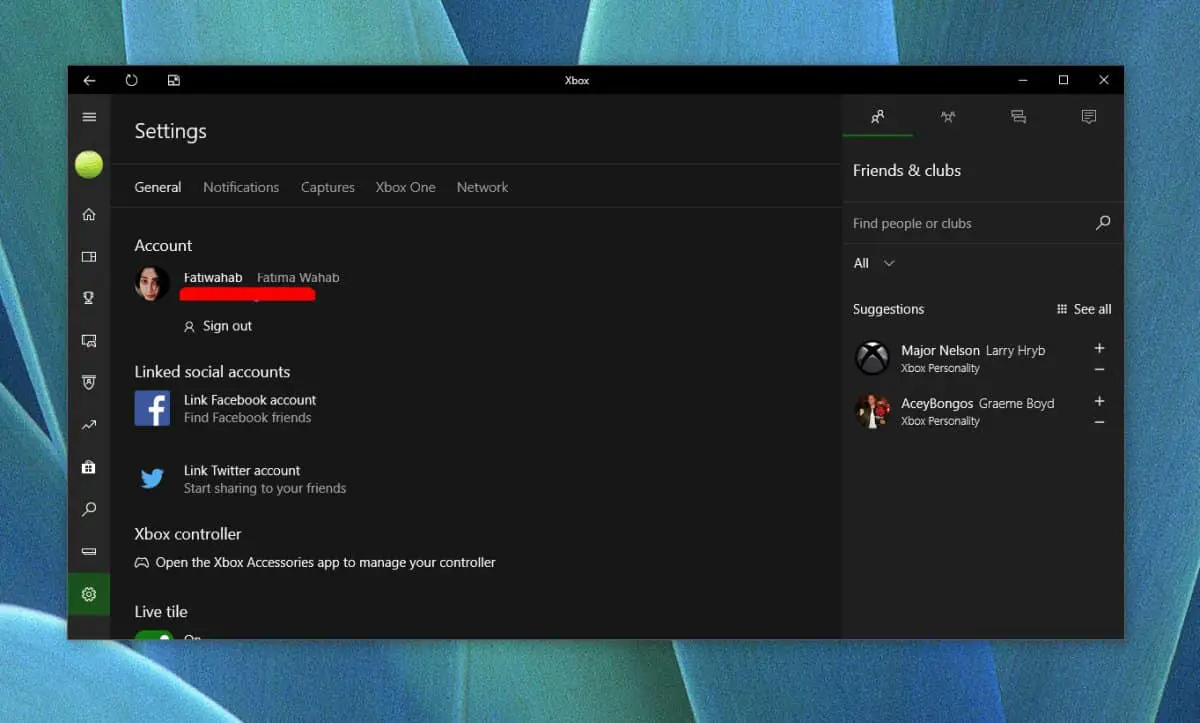Select the Parties tab icon

[x=948, y=117]
